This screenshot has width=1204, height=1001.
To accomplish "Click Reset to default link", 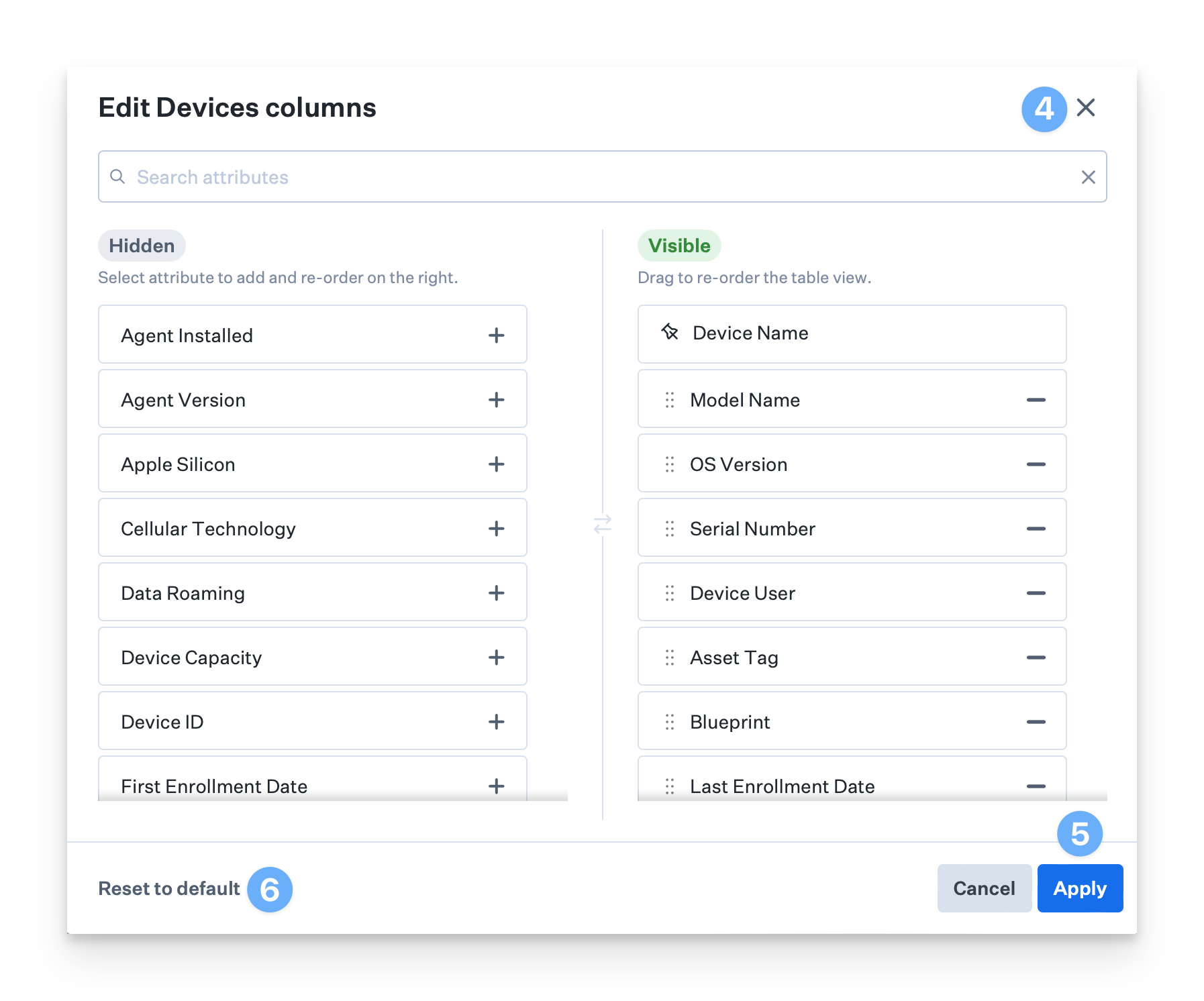I will point(169,888).
